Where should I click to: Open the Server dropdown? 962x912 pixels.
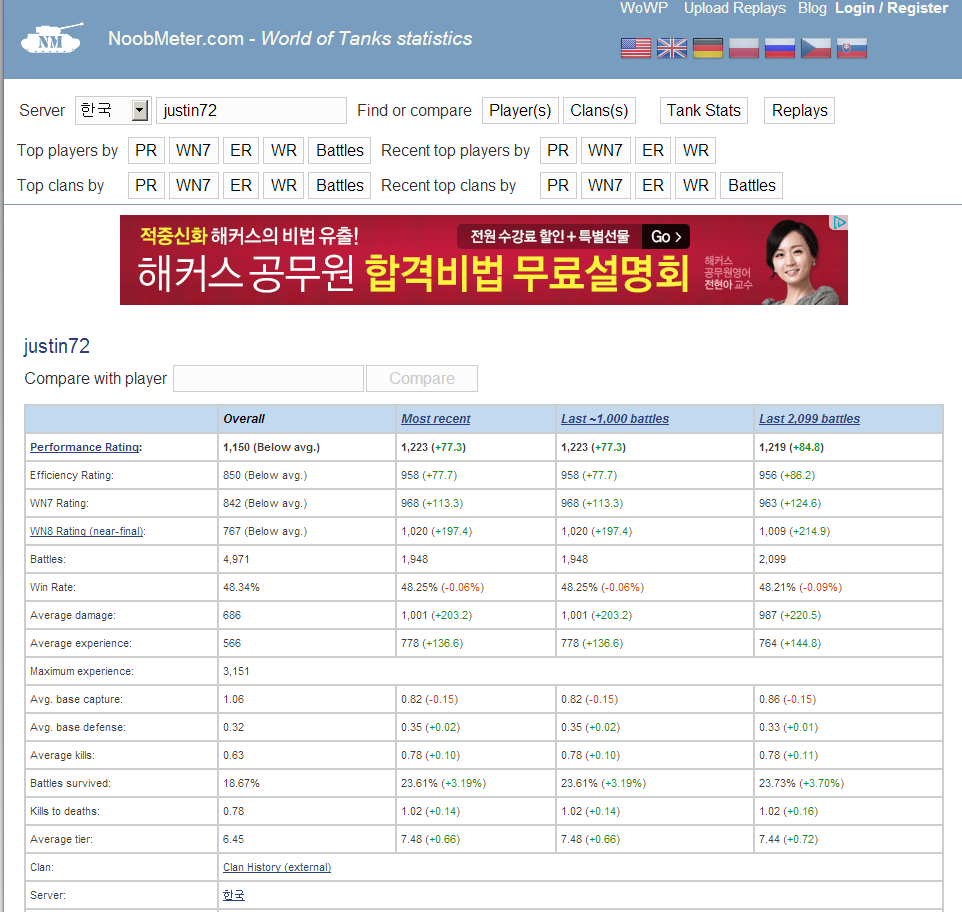pos(112,110)
